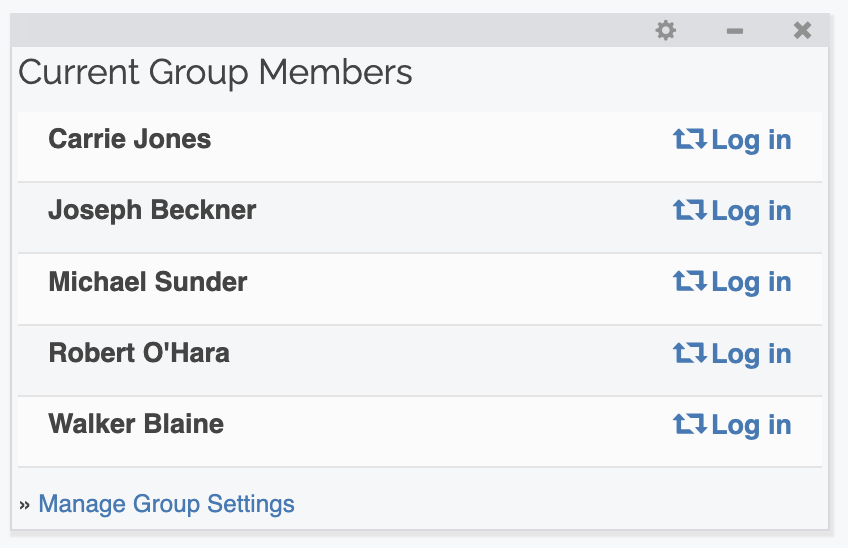Log in as Robert O'Hara
The image size is (848, 548).
click(751, 354)
